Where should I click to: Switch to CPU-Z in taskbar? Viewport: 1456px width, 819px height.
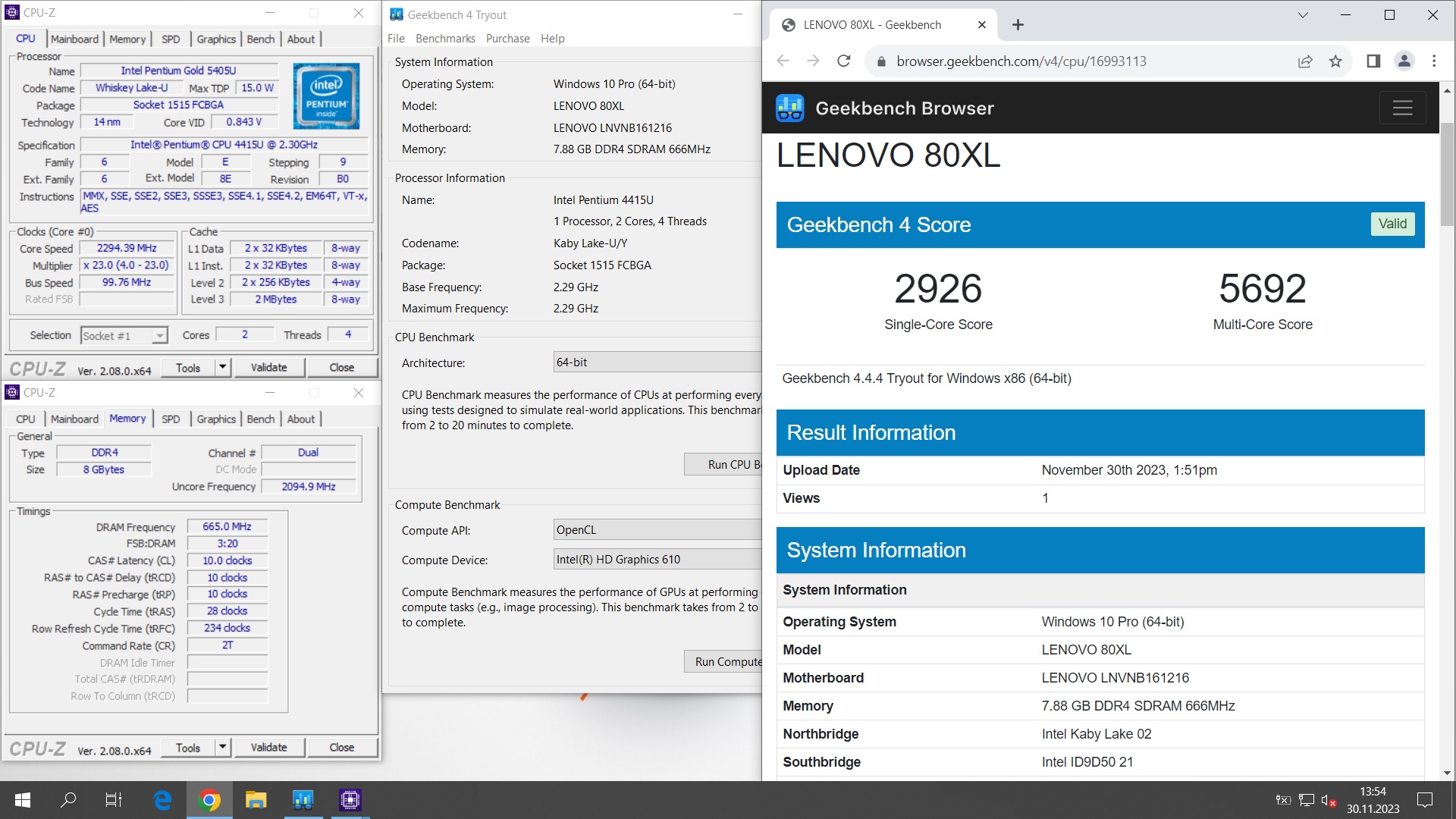(x=350, y=800)
